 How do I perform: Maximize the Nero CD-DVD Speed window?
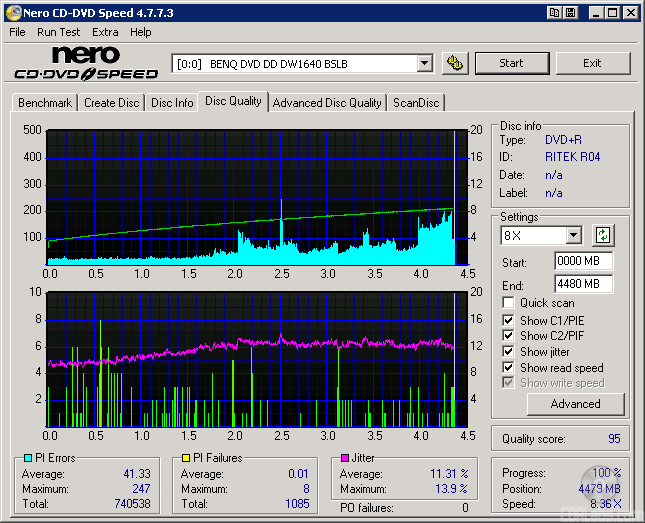pos(612,13)
